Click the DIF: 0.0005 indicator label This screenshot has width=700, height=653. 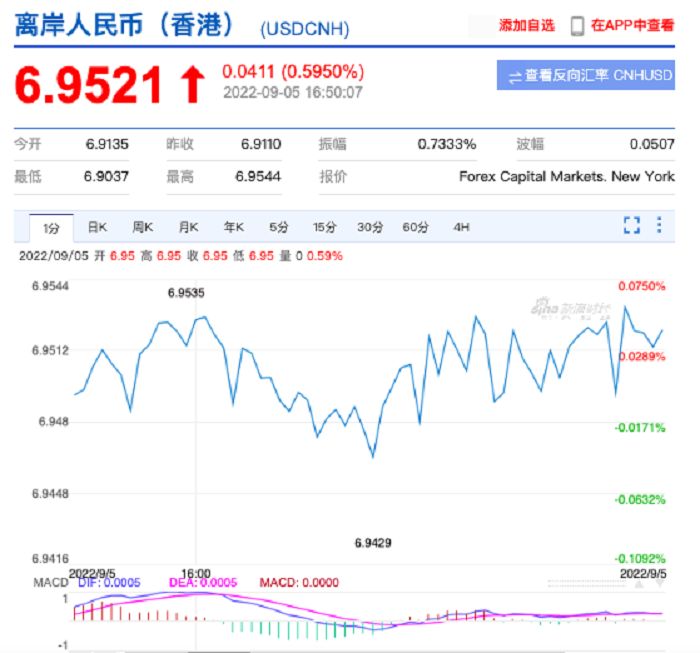(109, 582)
